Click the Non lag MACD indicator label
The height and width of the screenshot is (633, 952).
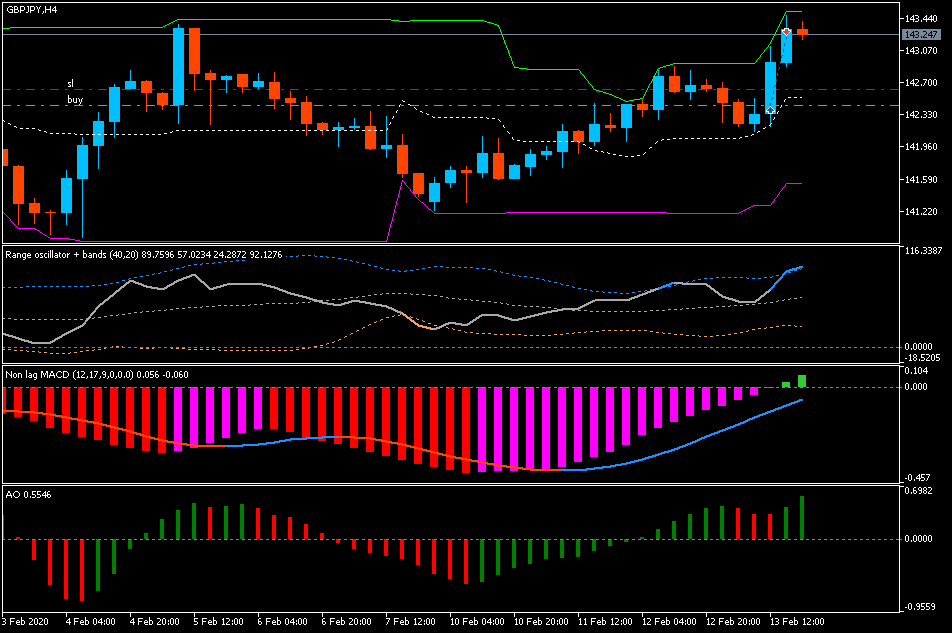(97, 374)
